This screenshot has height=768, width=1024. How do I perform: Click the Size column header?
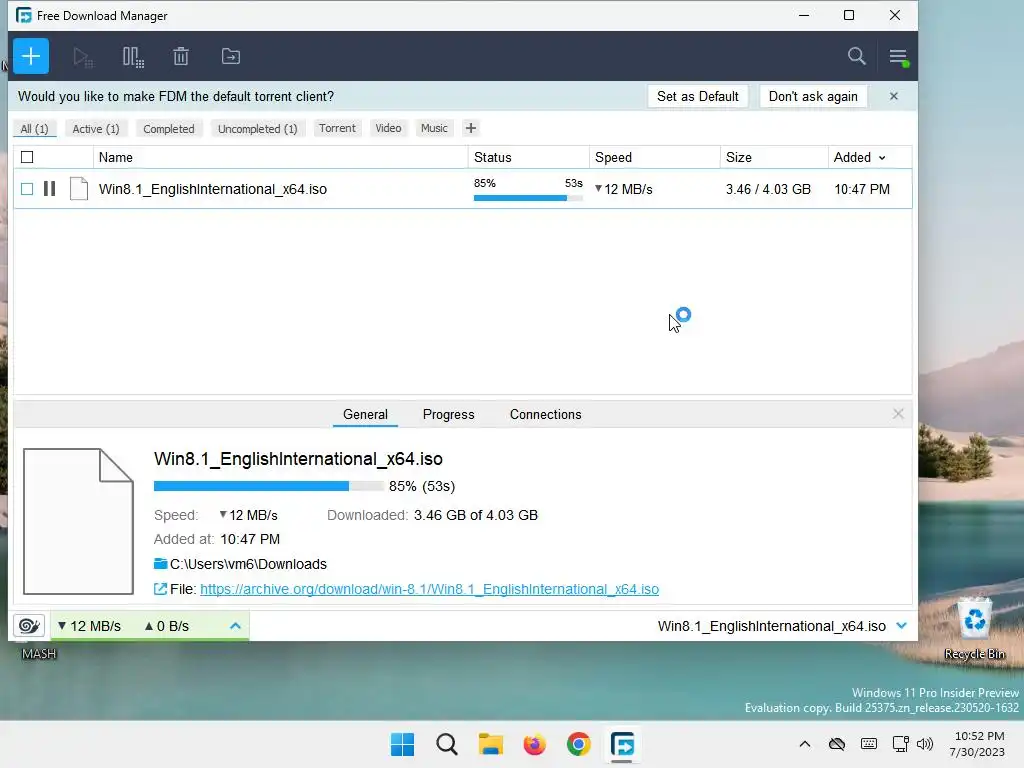774,157
